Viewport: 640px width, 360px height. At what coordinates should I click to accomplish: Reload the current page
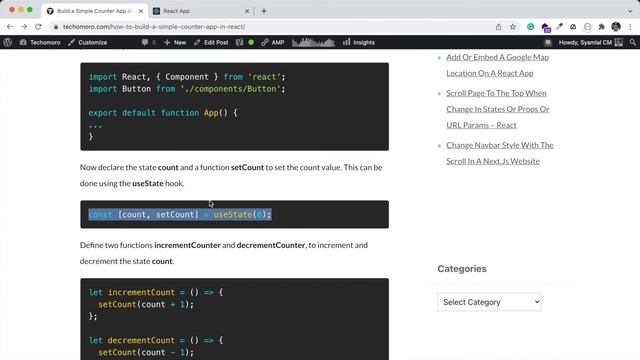[38, 27]
